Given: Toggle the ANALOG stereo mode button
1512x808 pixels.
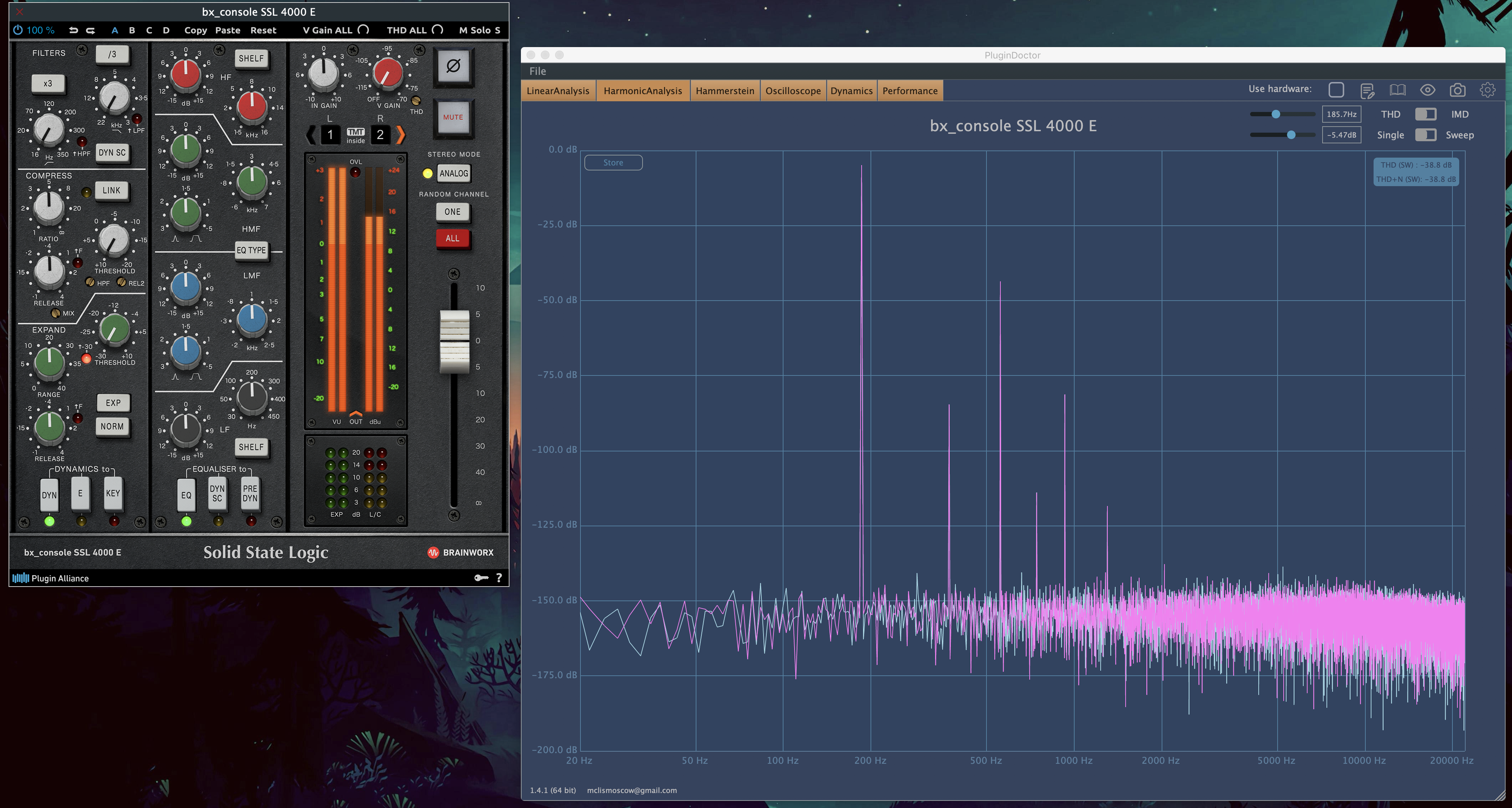Looking at the screenshot, I should 454,173.
